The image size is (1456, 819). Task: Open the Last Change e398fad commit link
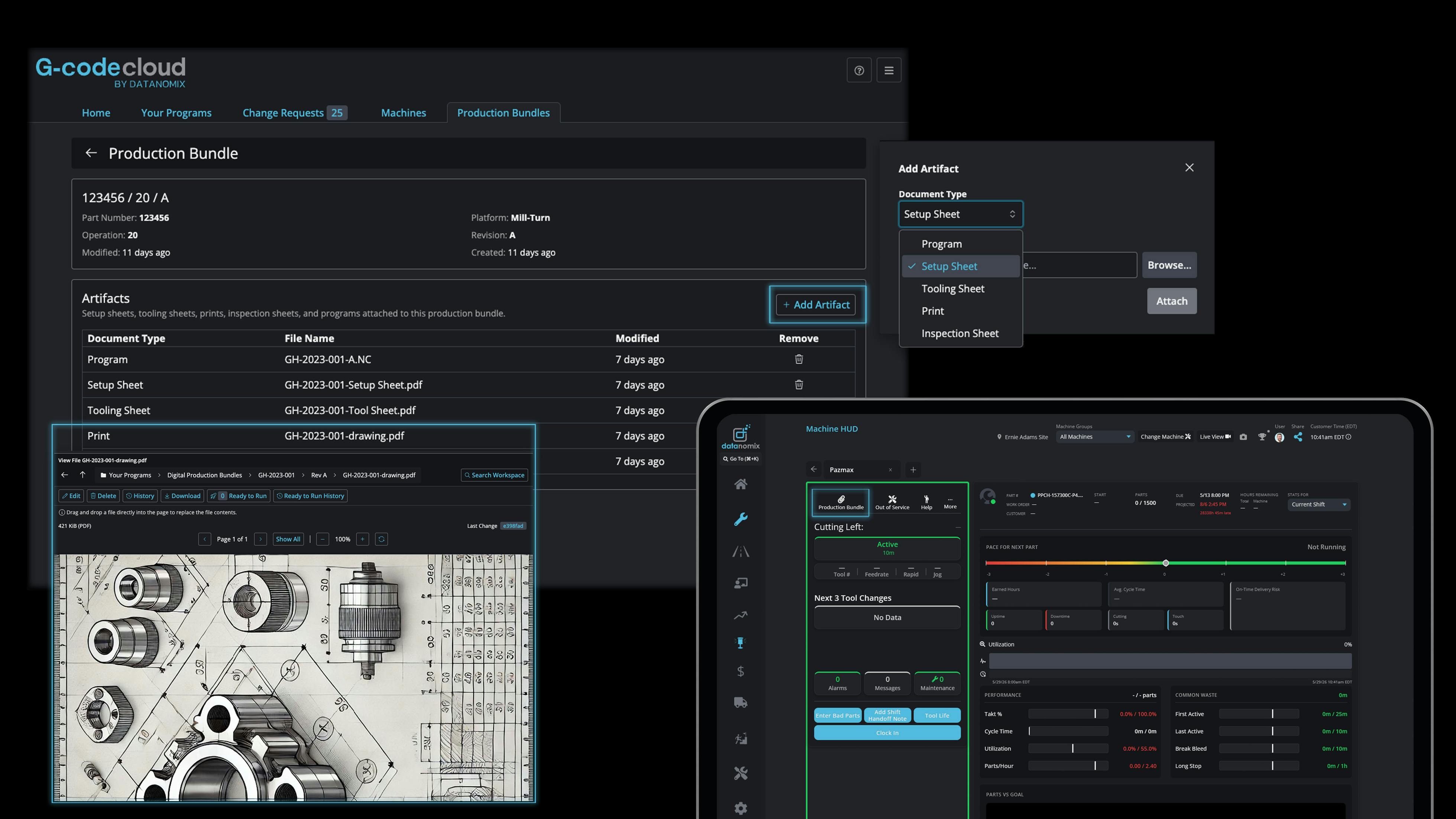coord(513,526)
